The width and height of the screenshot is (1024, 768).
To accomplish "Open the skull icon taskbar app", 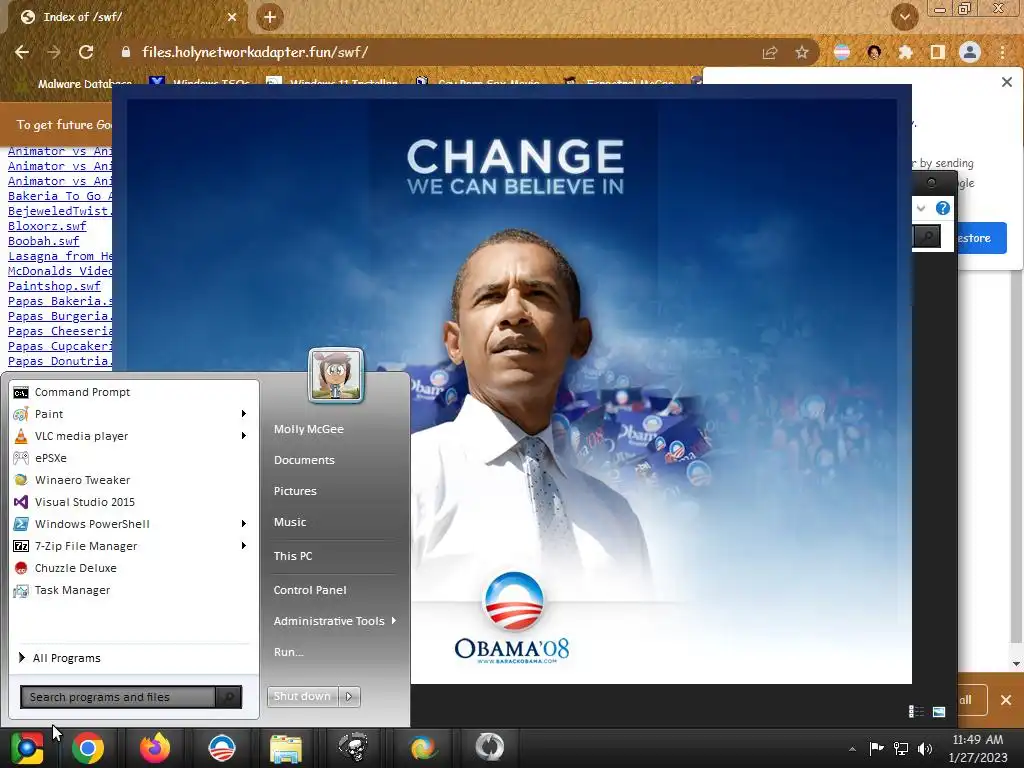I will coord(353,748).
